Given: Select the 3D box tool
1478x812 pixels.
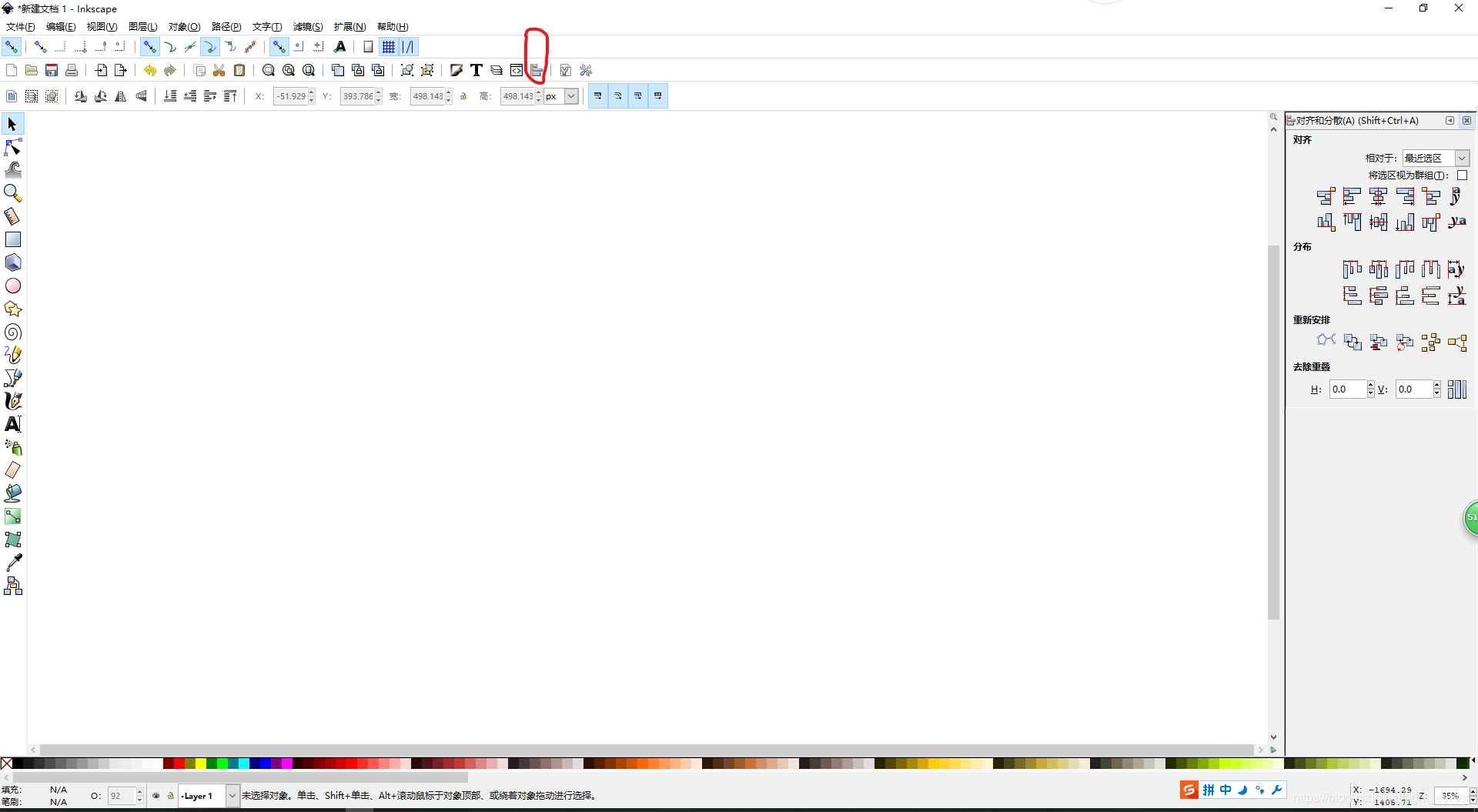Looking at the screenshot, I should 13,262.
